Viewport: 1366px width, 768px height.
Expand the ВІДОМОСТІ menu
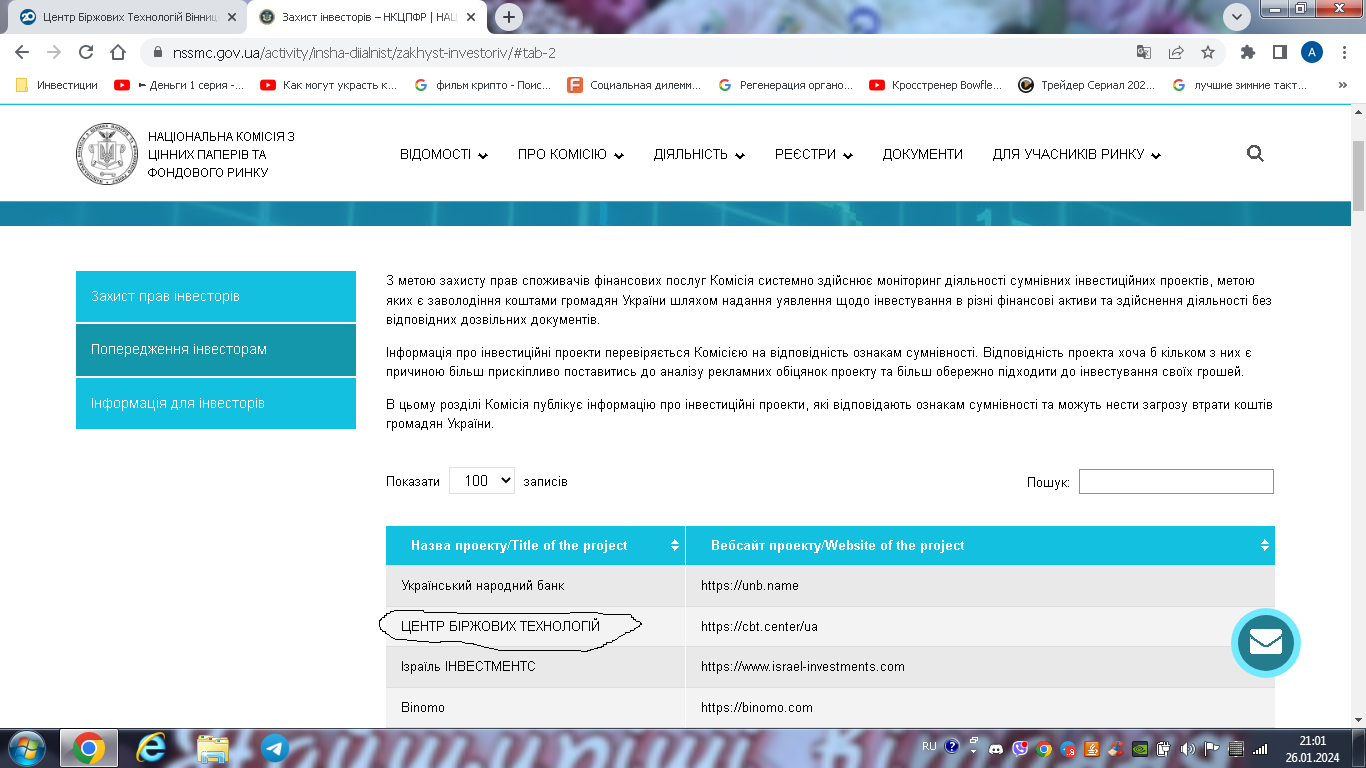click(x=444, y=154)
